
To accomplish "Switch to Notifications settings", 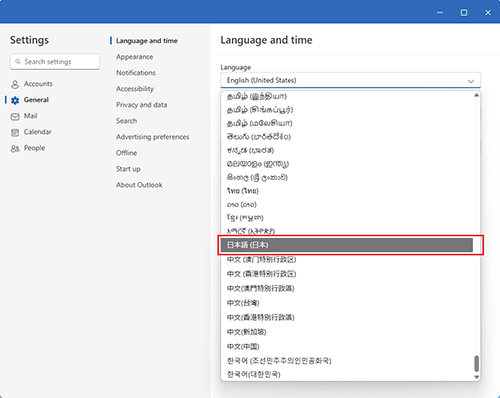I will pos(136,73).
